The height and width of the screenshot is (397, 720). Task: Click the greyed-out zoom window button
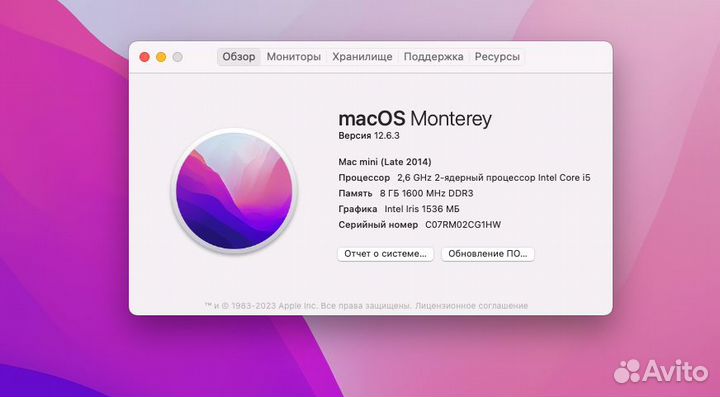tap(178, 57)
